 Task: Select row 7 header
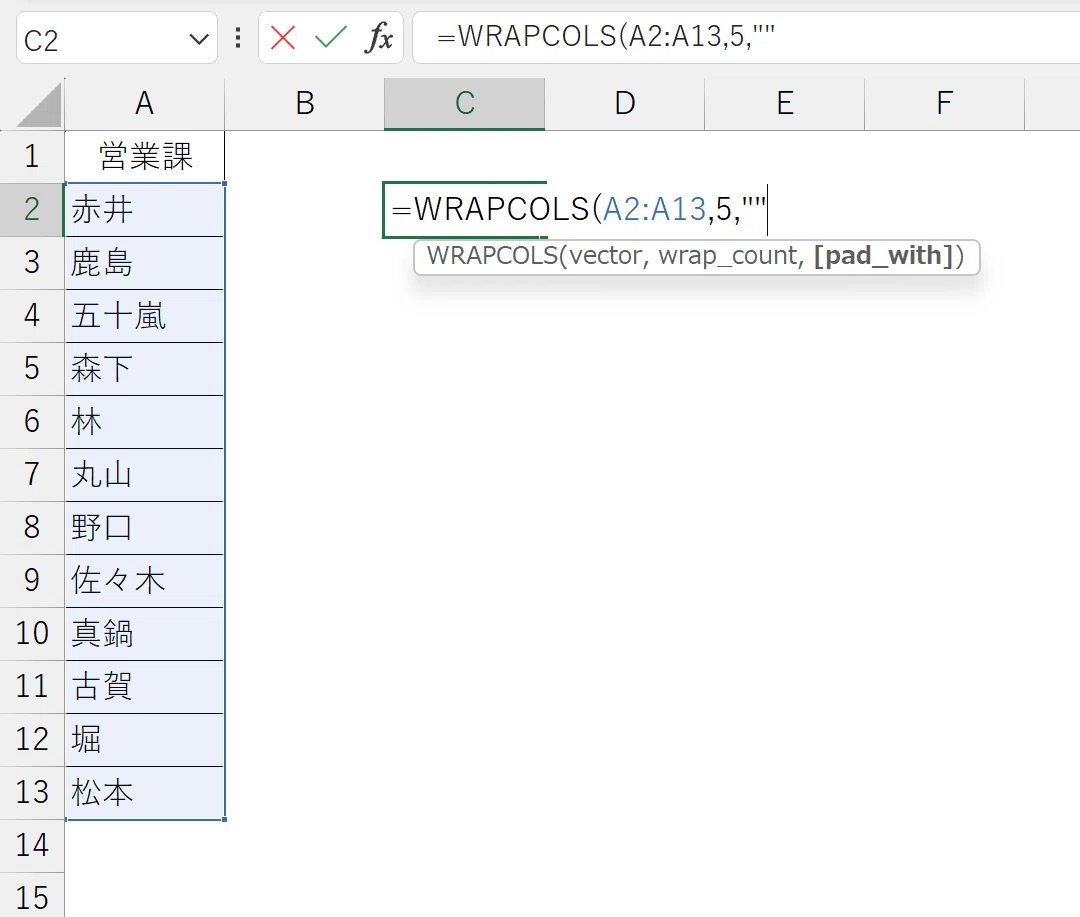point(32,475)
